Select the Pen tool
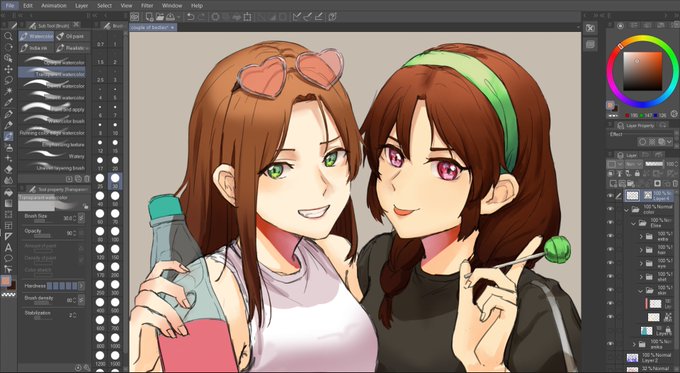This screenshot has width=680, height=373. click(8, 114)
